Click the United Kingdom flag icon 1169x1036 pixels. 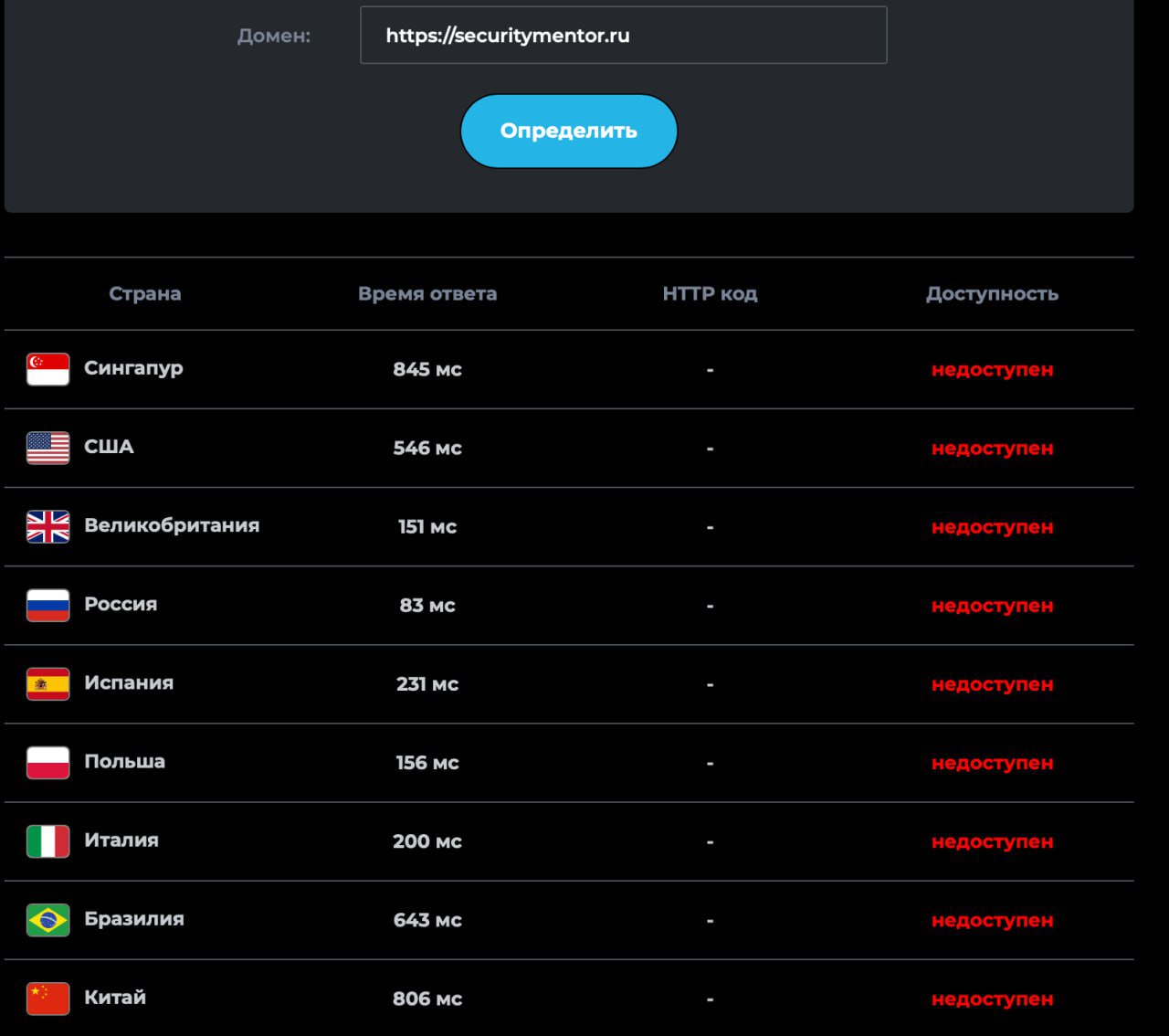click(48, 526)
